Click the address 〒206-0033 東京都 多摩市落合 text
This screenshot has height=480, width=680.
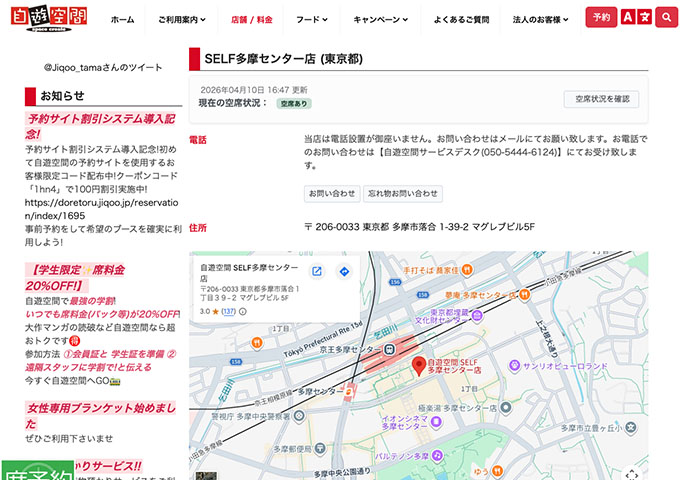(x=419, y=227)
